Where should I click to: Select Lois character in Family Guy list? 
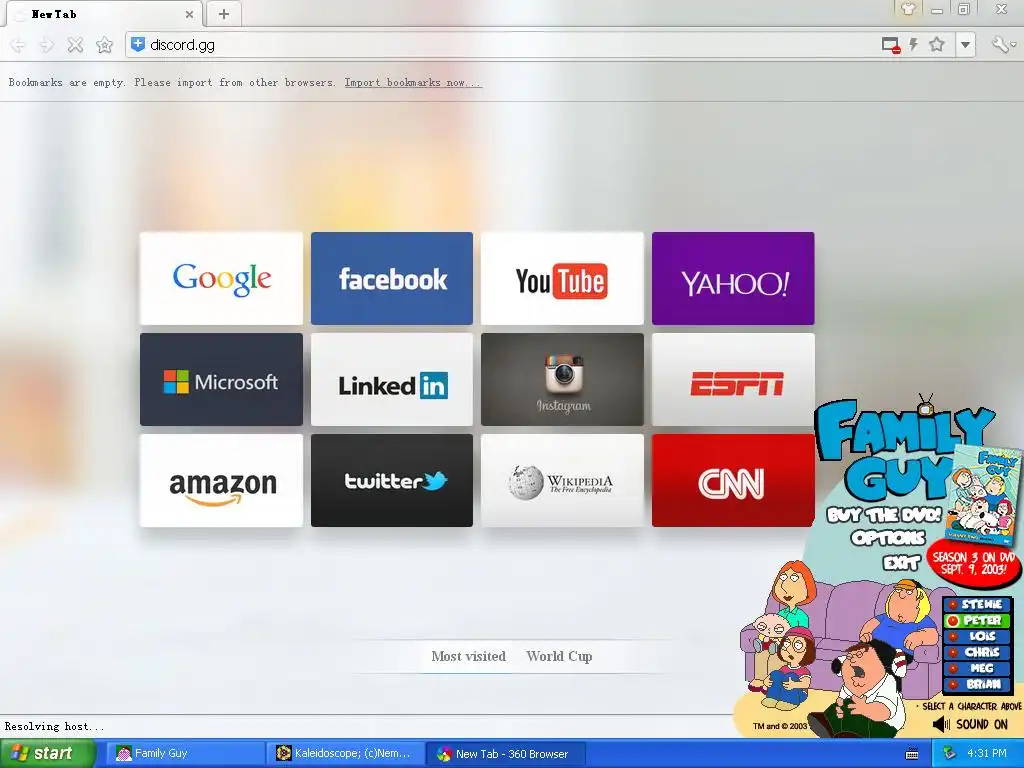tap(977, 636)
